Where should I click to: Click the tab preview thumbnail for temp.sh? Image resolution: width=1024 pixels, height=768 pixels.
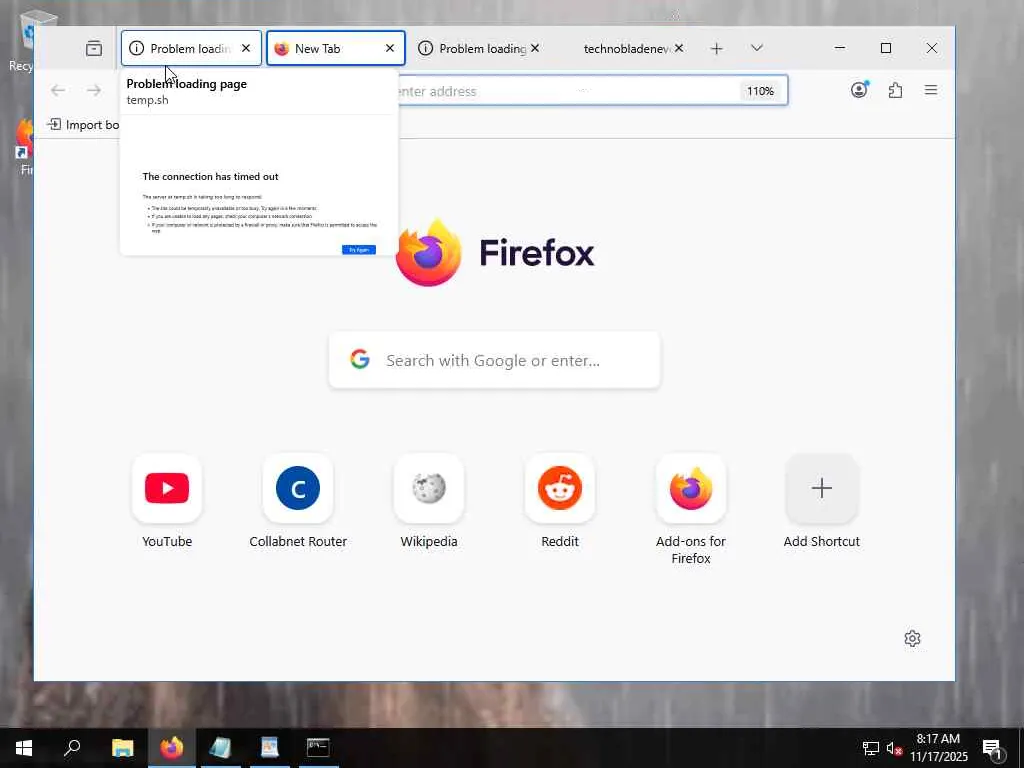pyautogui.click(x=259, y=185)
